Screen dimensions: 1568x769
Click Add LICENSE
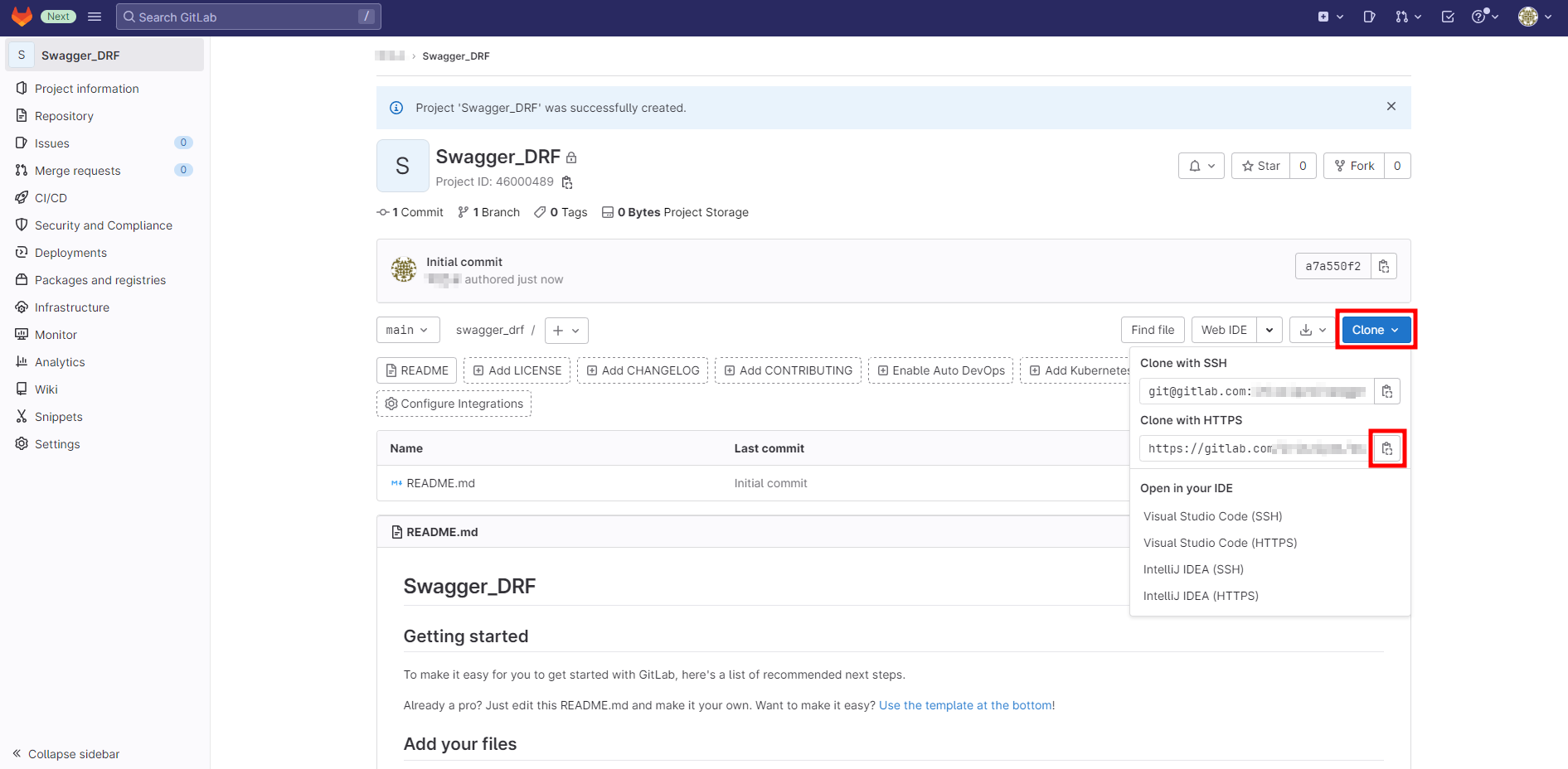(x=517, y=370)
